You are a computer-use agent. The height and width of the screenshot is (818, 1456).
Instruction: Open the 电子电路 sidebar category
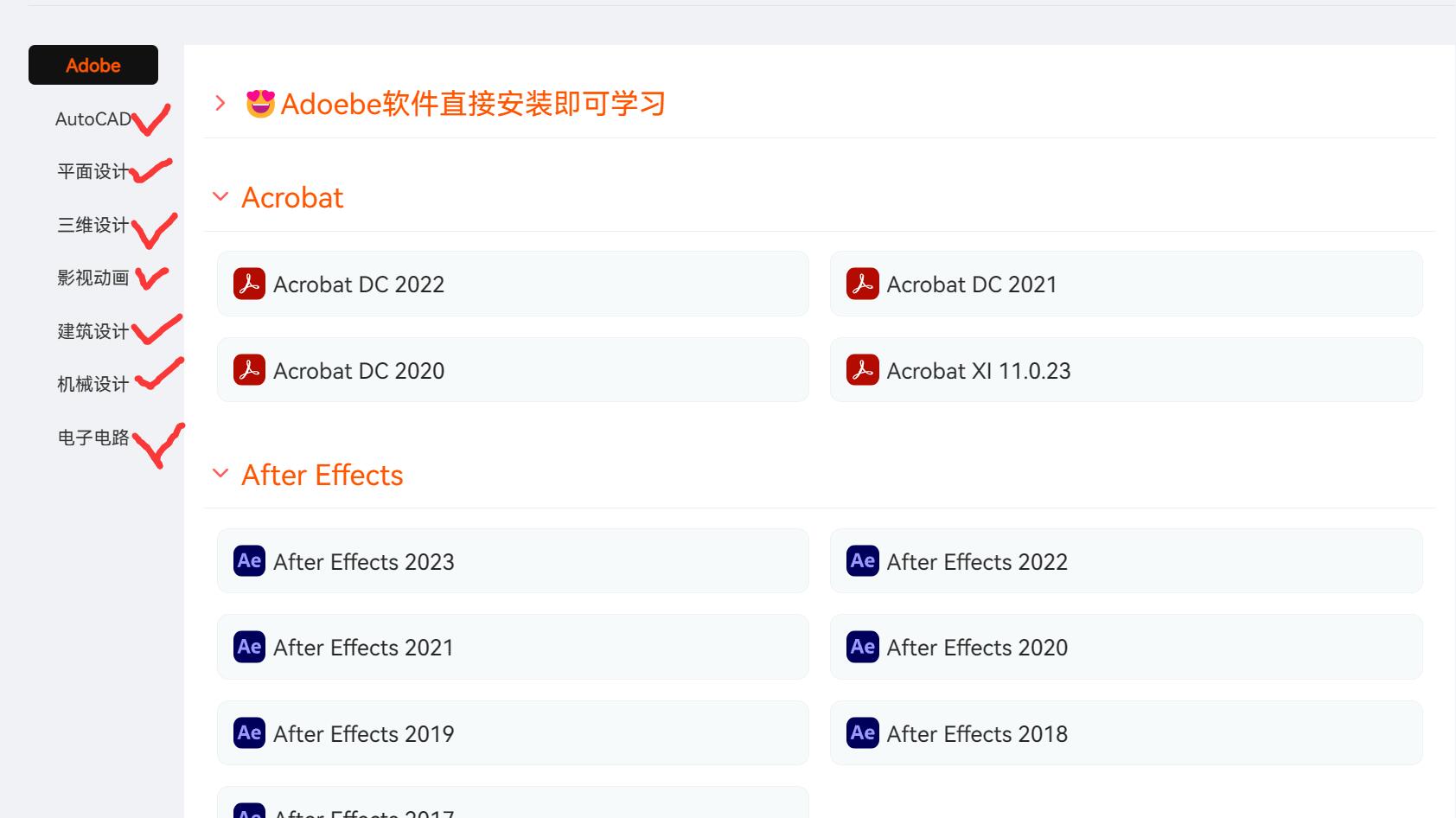pos(93,438)
